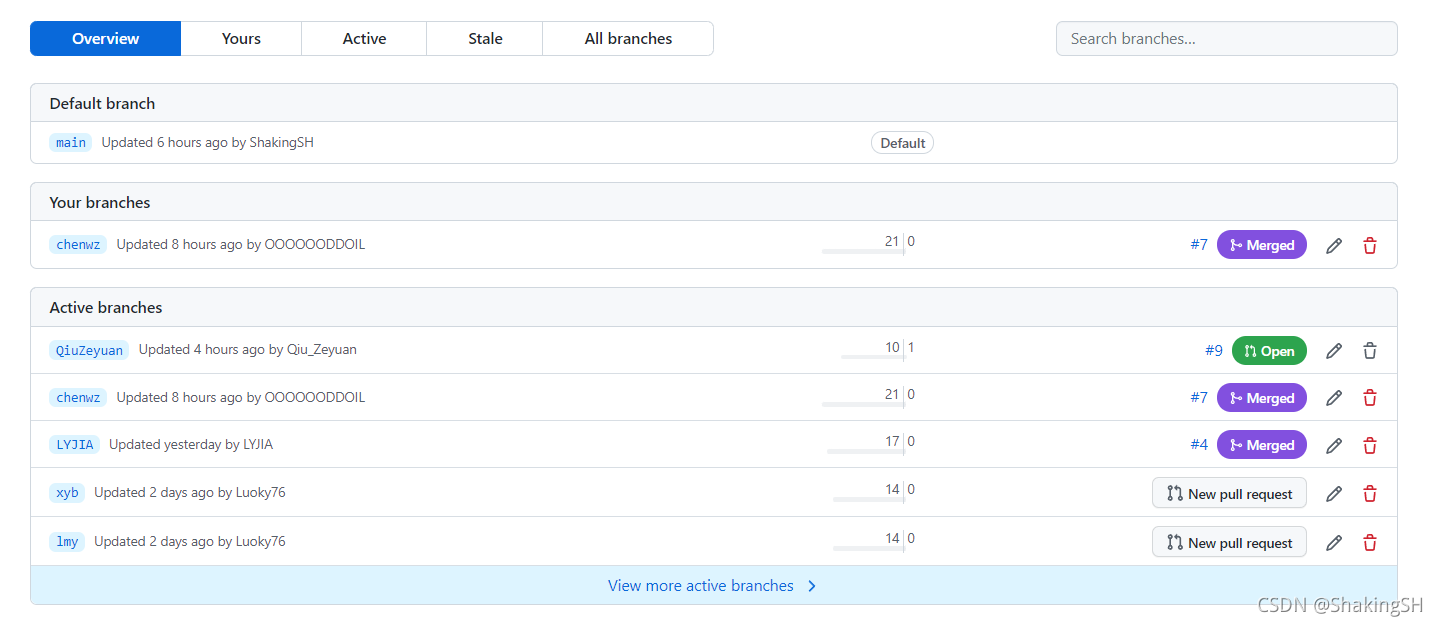Screen dimensions: 1438x626
Task: Open pull request #4 link
Action: click(x=1198, y=445)
